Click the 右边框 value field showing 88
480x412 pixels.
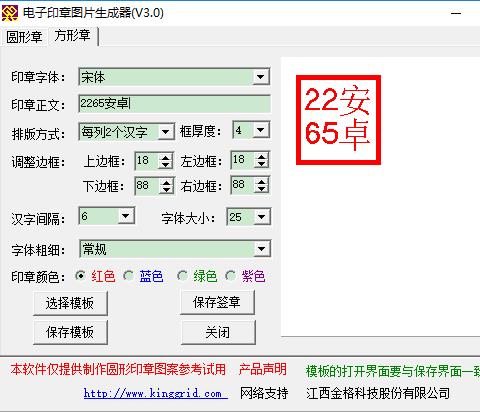pyautogui.click(x=243, y=185)
